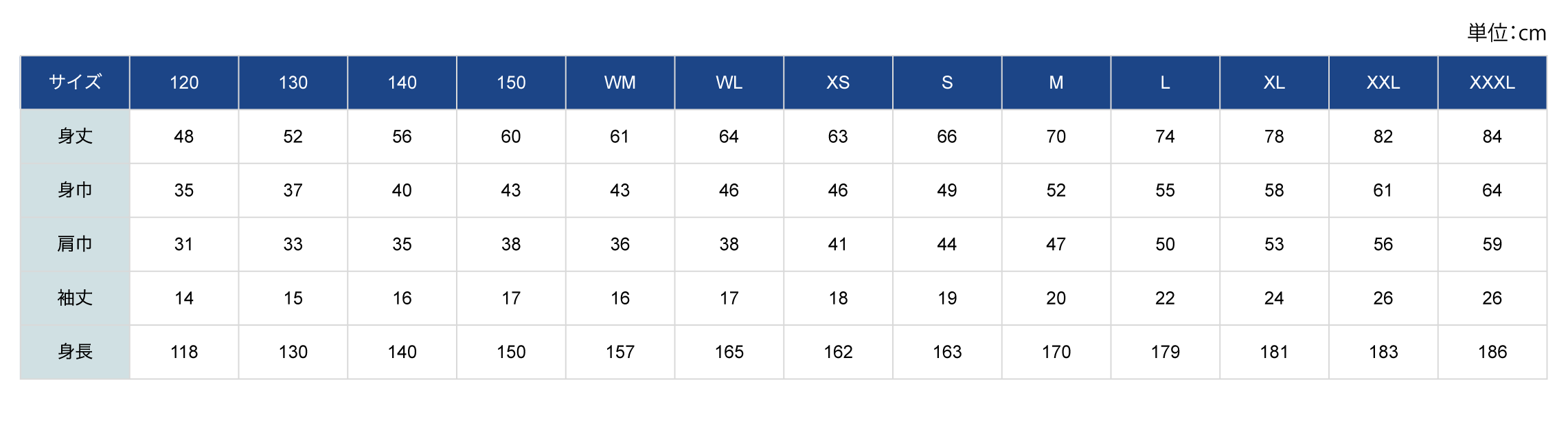Click the 袖丈 row label

tap(75, 298)
